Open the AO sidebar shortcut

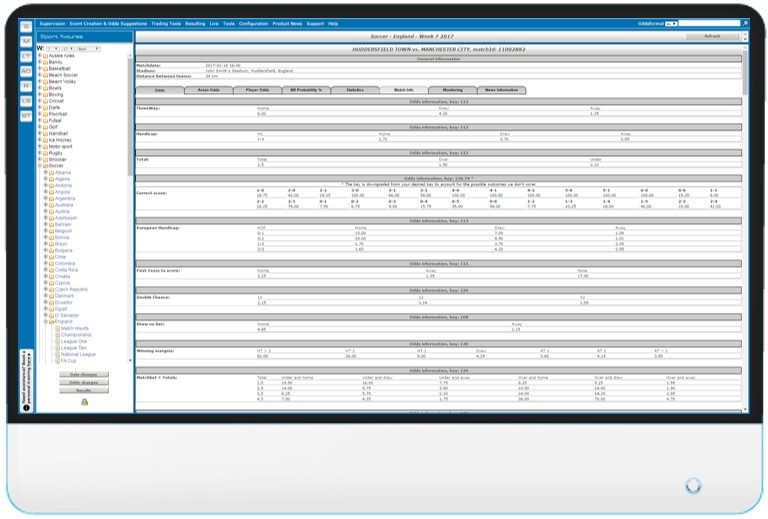[x=26, y=70]
